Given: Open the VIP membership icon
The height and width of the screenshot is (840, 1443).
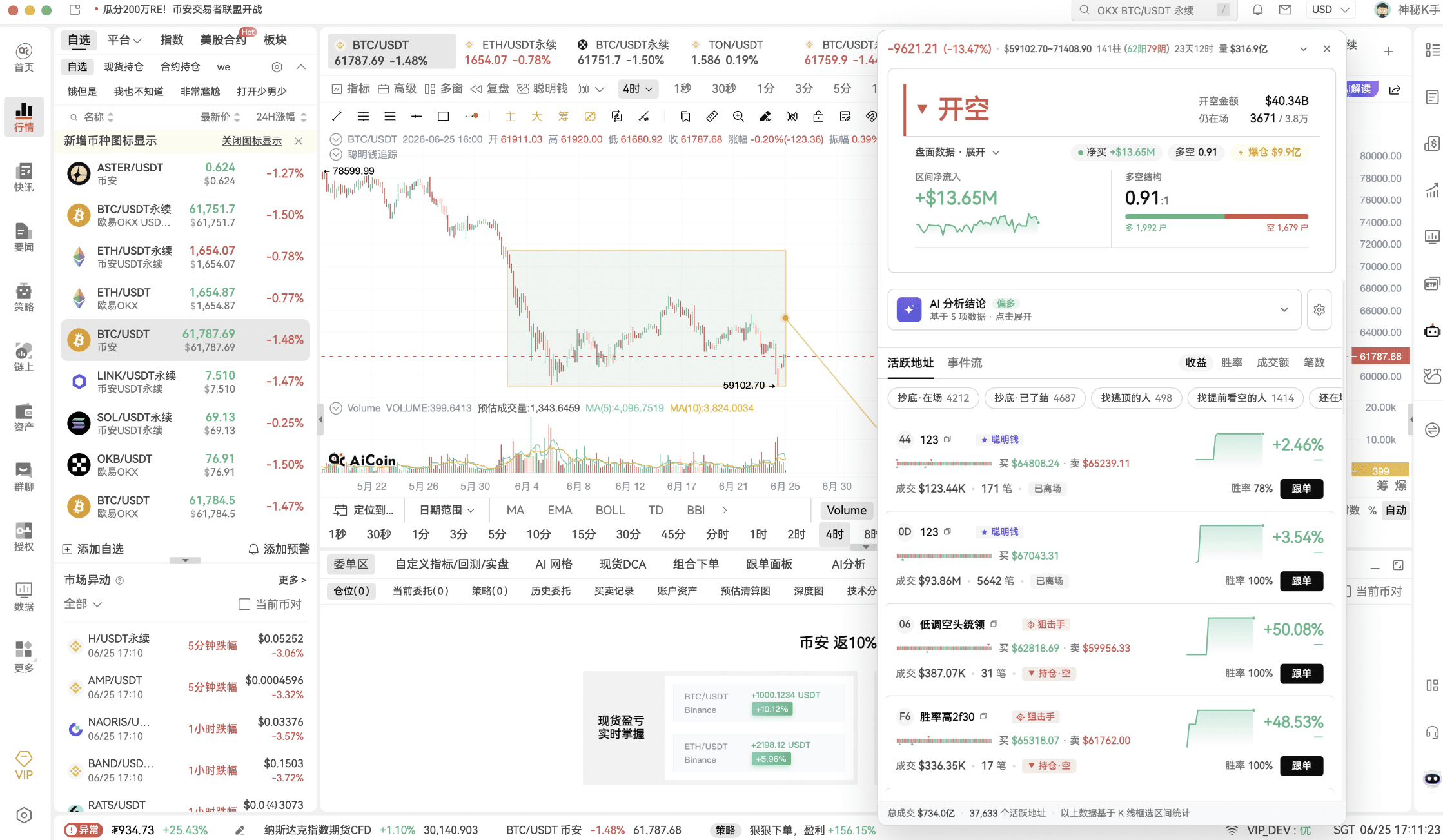Looking at the screenshot, I should (24, 765).
